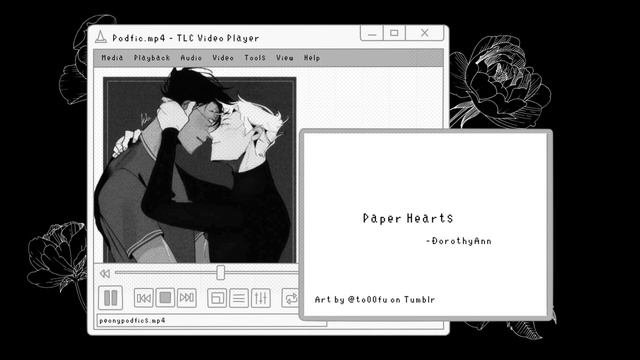Pause playback with the pause button
640x360 pixels.
(x=111, y=298)
